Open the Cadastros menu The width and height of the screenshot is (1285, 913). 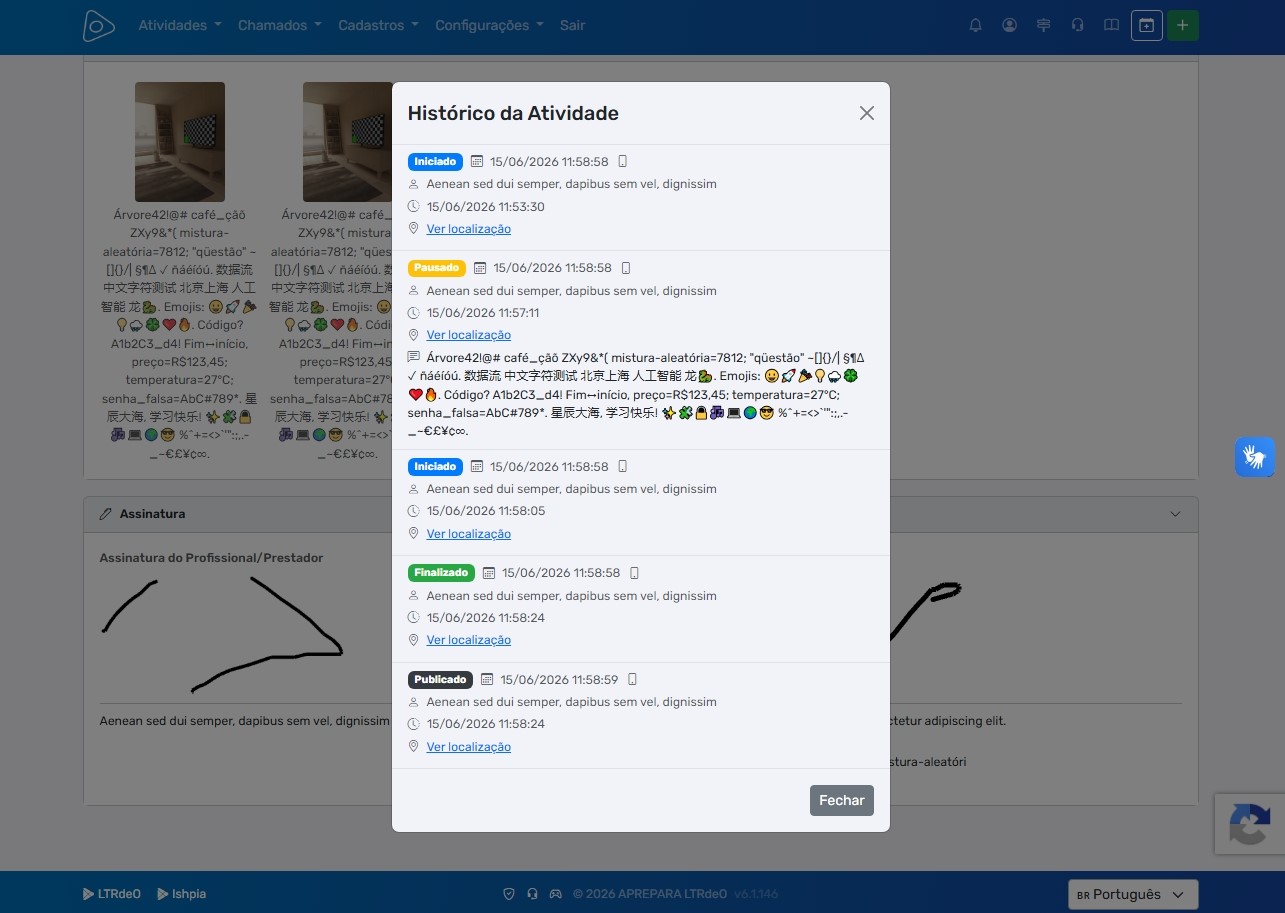[x=378, y=25]
